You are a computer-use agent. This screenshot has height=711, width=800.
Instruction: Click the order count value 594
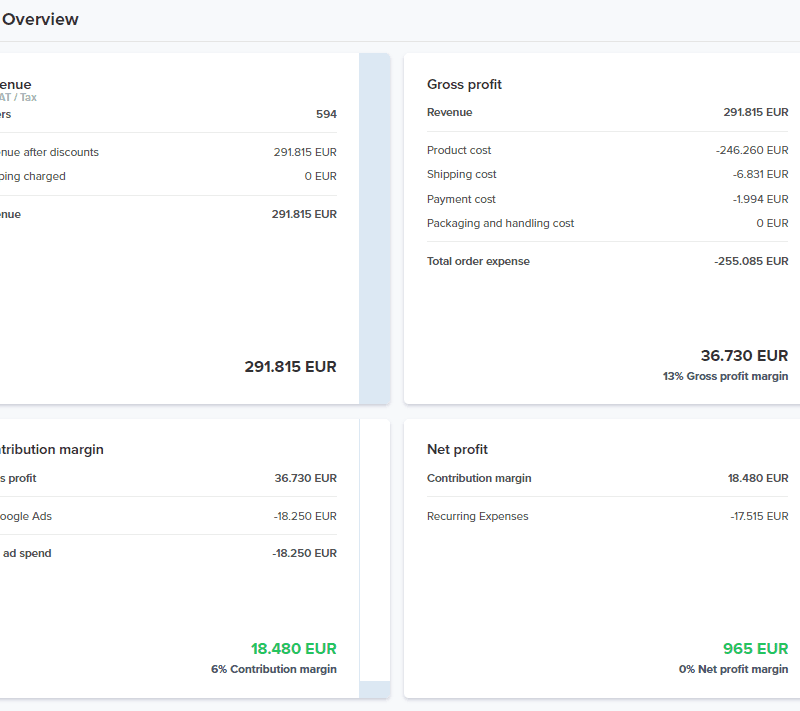(x=326, y=115)
